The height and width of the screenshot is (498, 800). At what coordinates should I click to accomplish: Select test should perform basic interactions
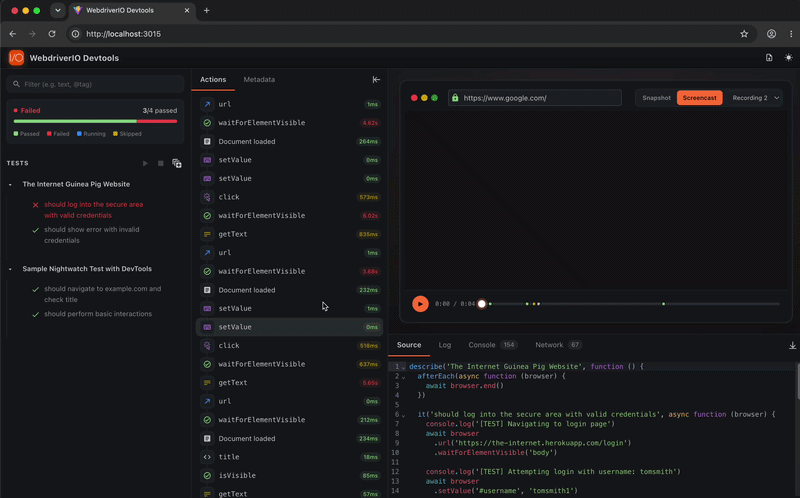98,314
